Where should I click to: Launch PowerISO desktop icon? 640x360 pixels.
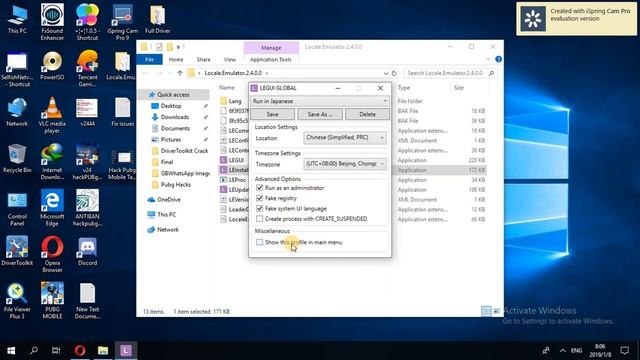click(52, 65)
